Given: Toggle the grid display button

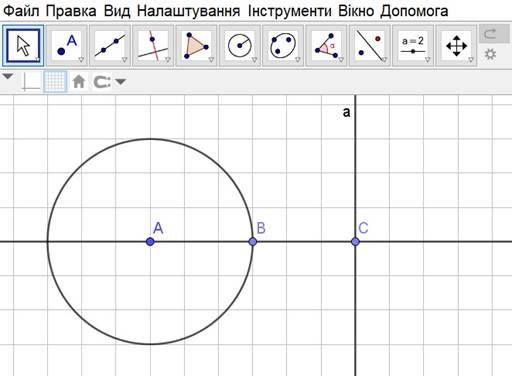Looking at the screenshot, I should pos(55,82).
